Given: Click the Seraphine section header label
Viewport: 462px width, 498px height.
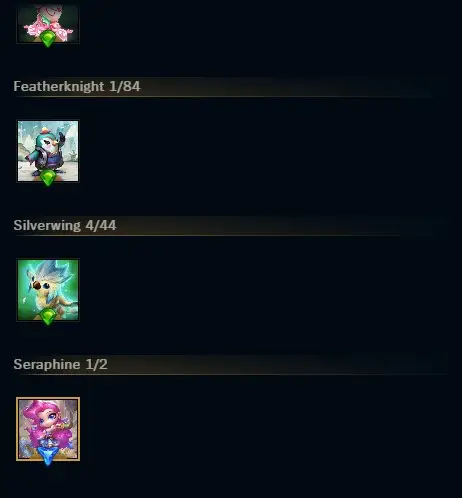Looking at the screenshot, I should [x=47, y=364].
